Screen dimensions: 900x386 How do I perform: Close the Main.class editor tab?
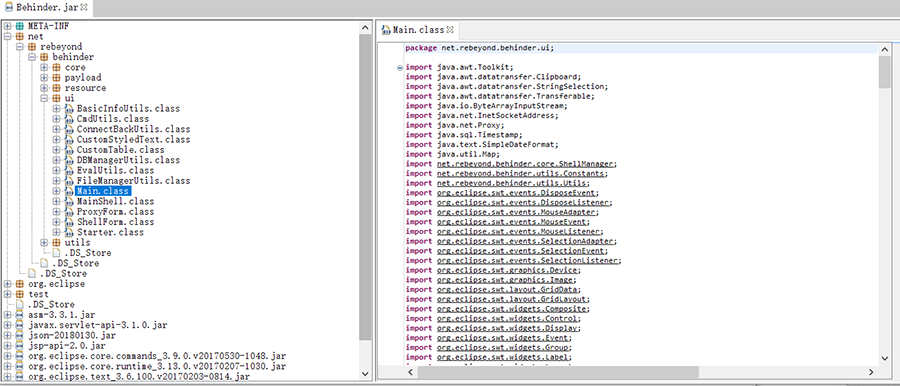click(450, 29)
